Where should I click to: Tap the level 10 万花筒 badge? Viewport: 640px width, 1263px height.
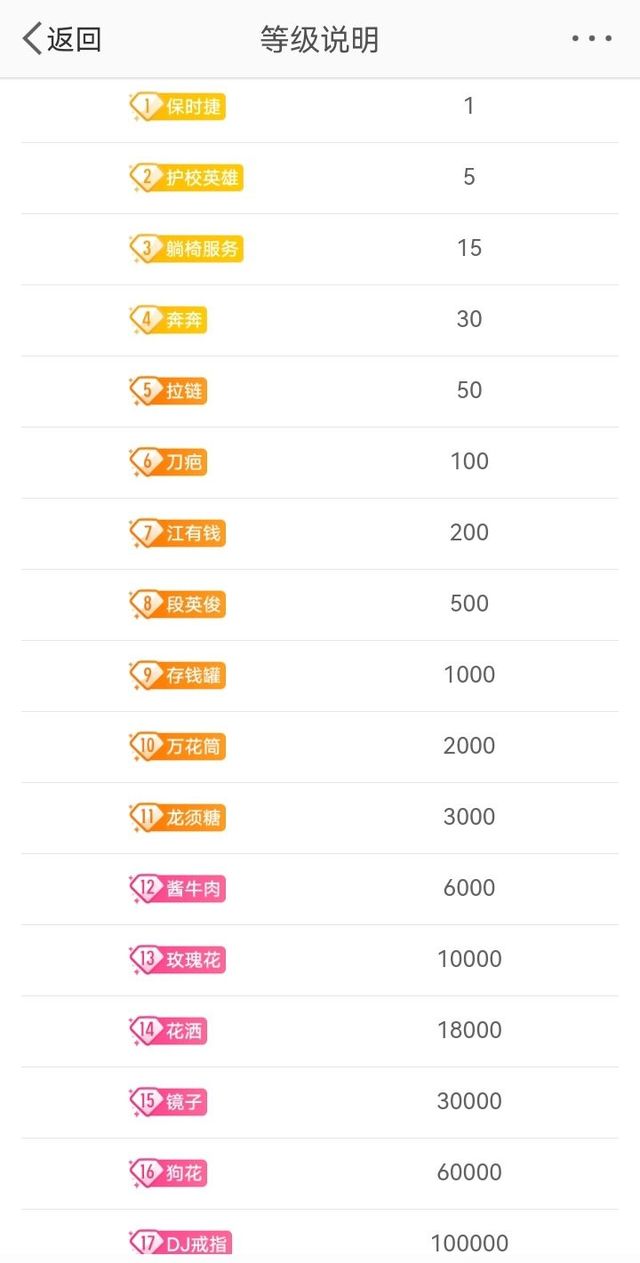coord(178,746)
